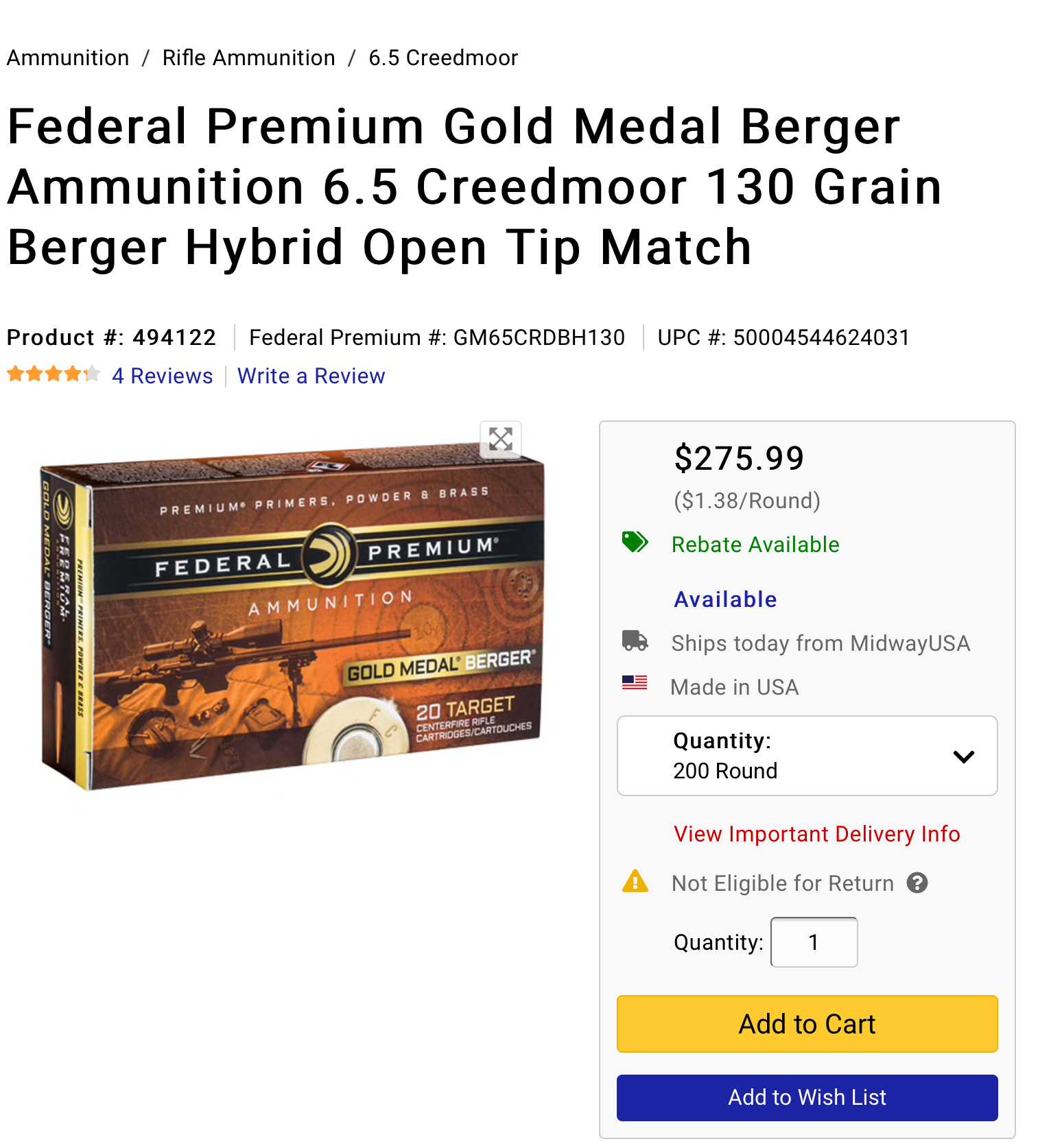Open the 200 Round quantity dropdown
The height and width of the screenshot is (1148, 1038).
click(x=807, y=756)
